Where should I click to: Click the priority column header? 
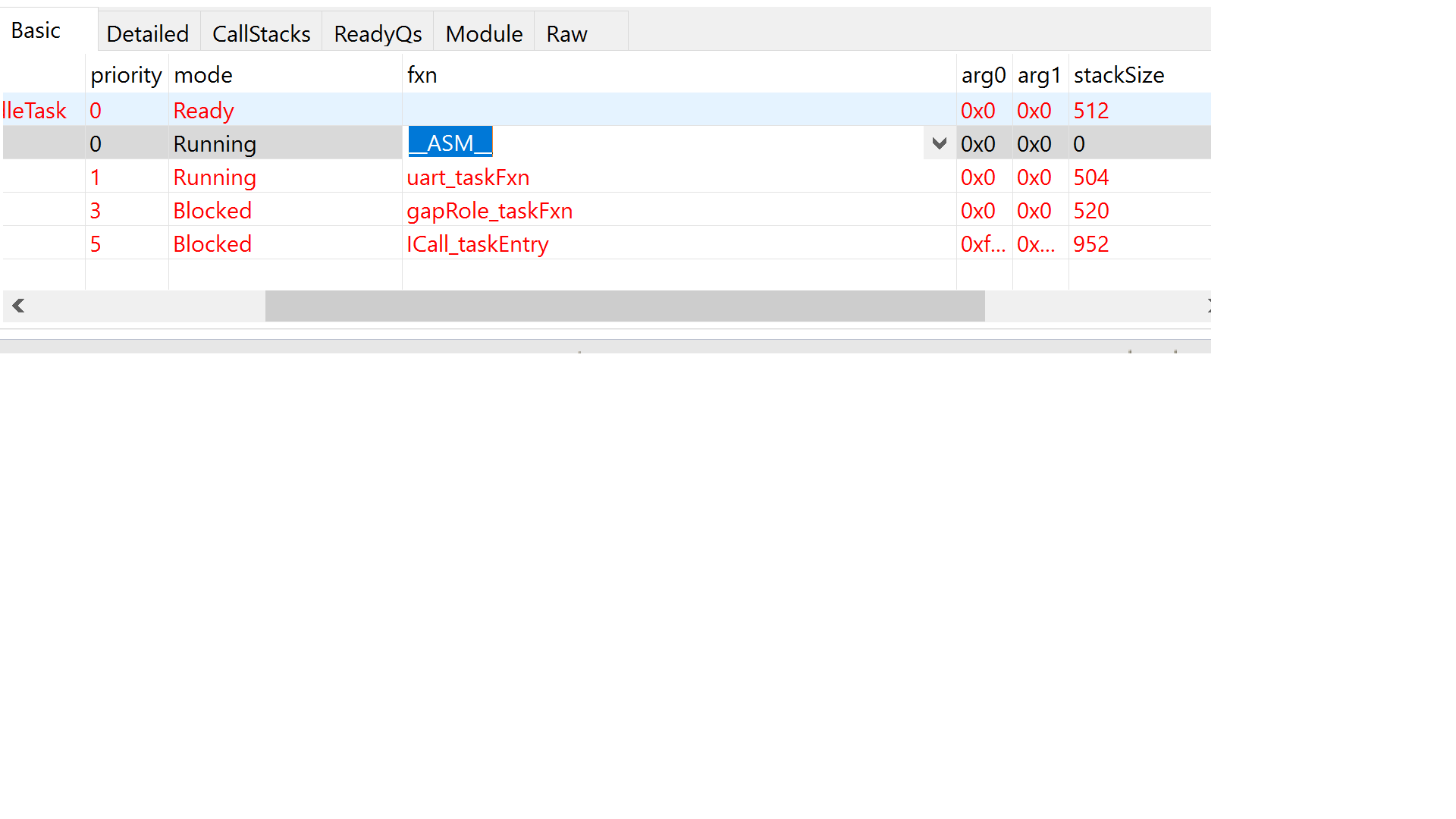[x=126, y=75]
